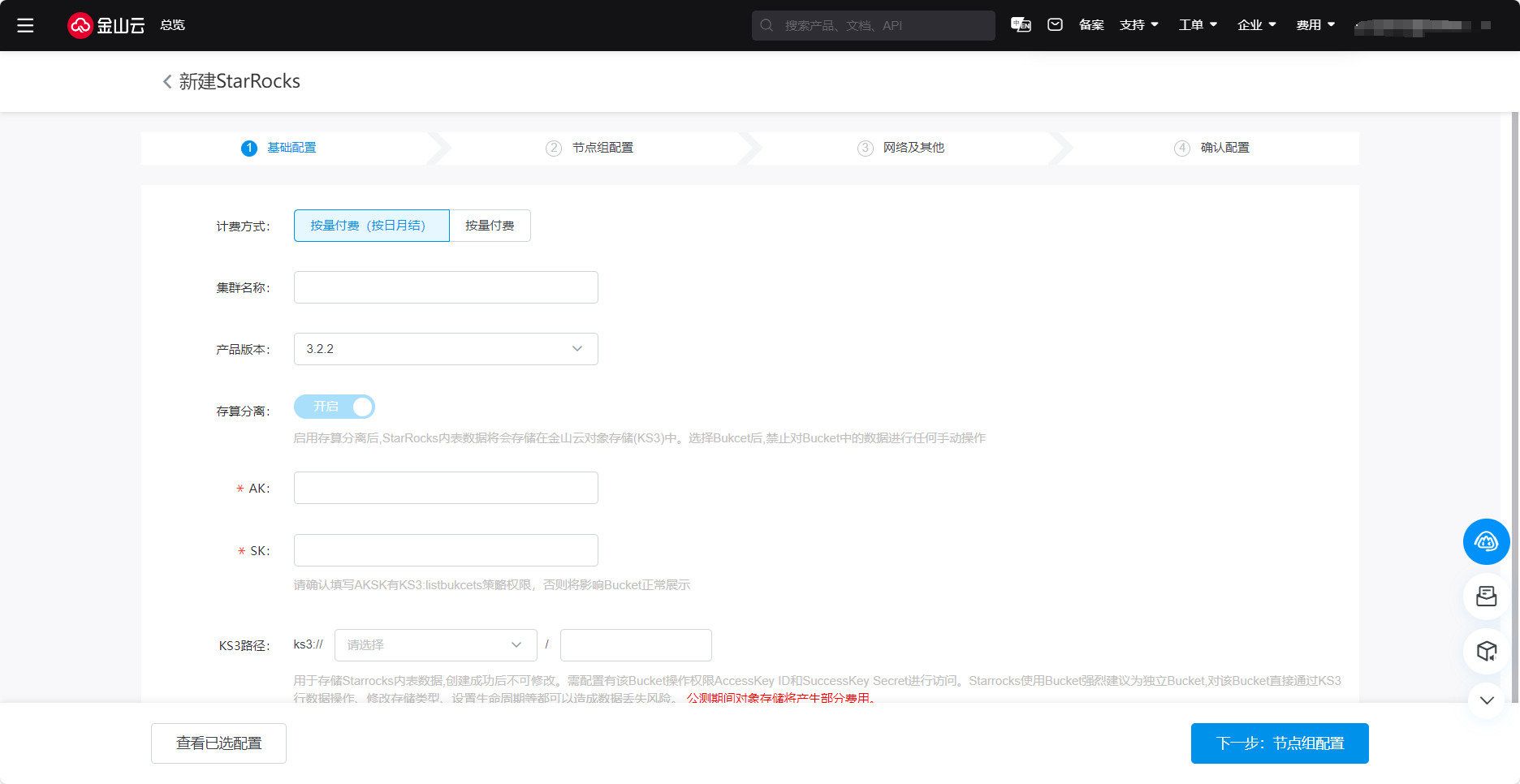Toggle the 存算分离 switch
Viewport: 1520px width, 784px height.
coord(334,407)
